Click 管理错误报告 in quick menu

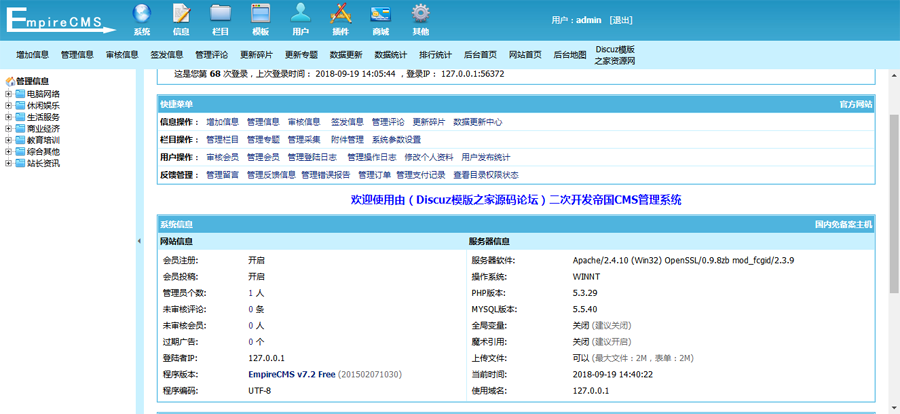click(x=325, y=175)
